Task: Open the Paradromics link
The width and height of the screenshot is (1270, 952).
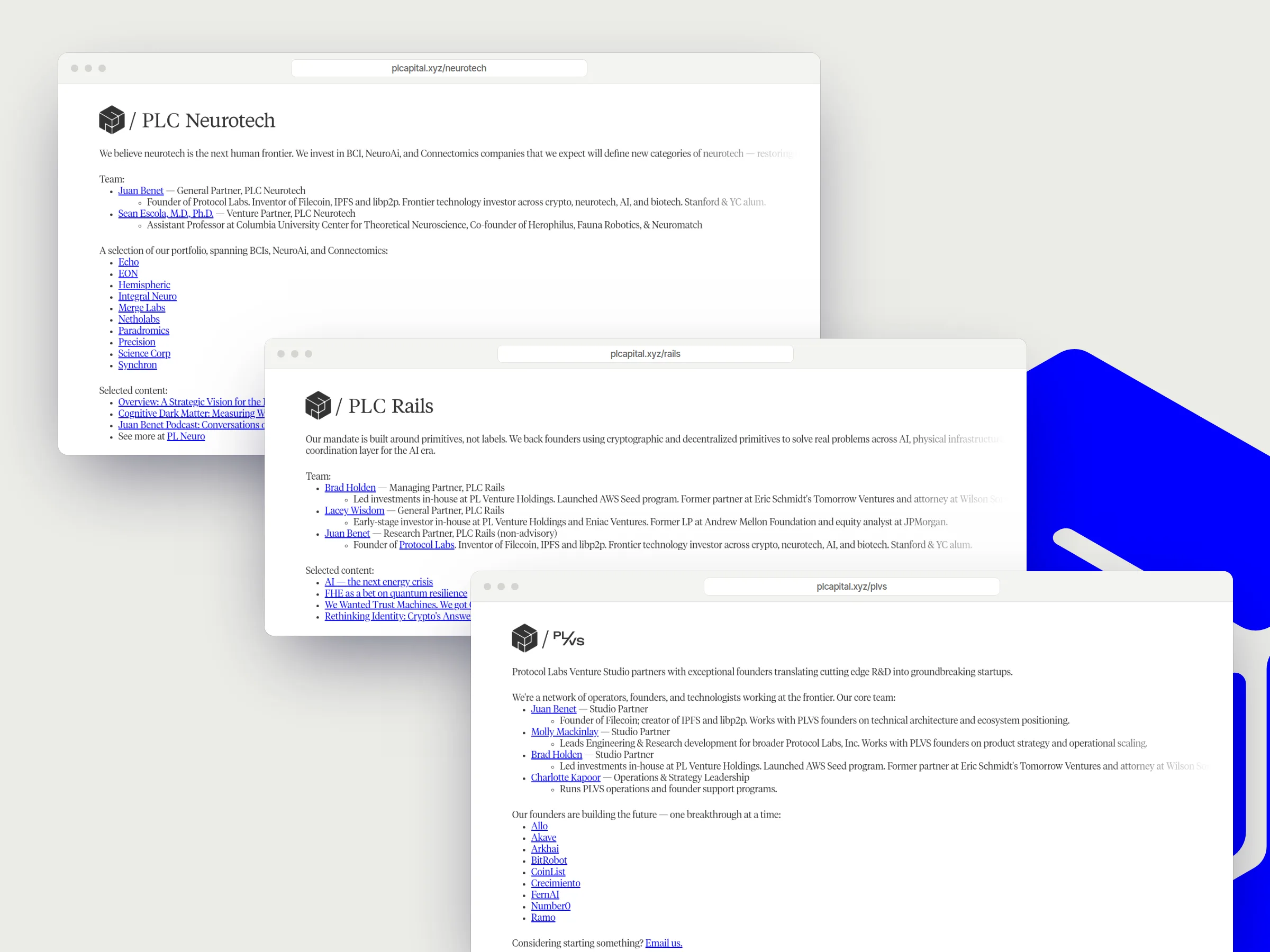Action: 143,331
